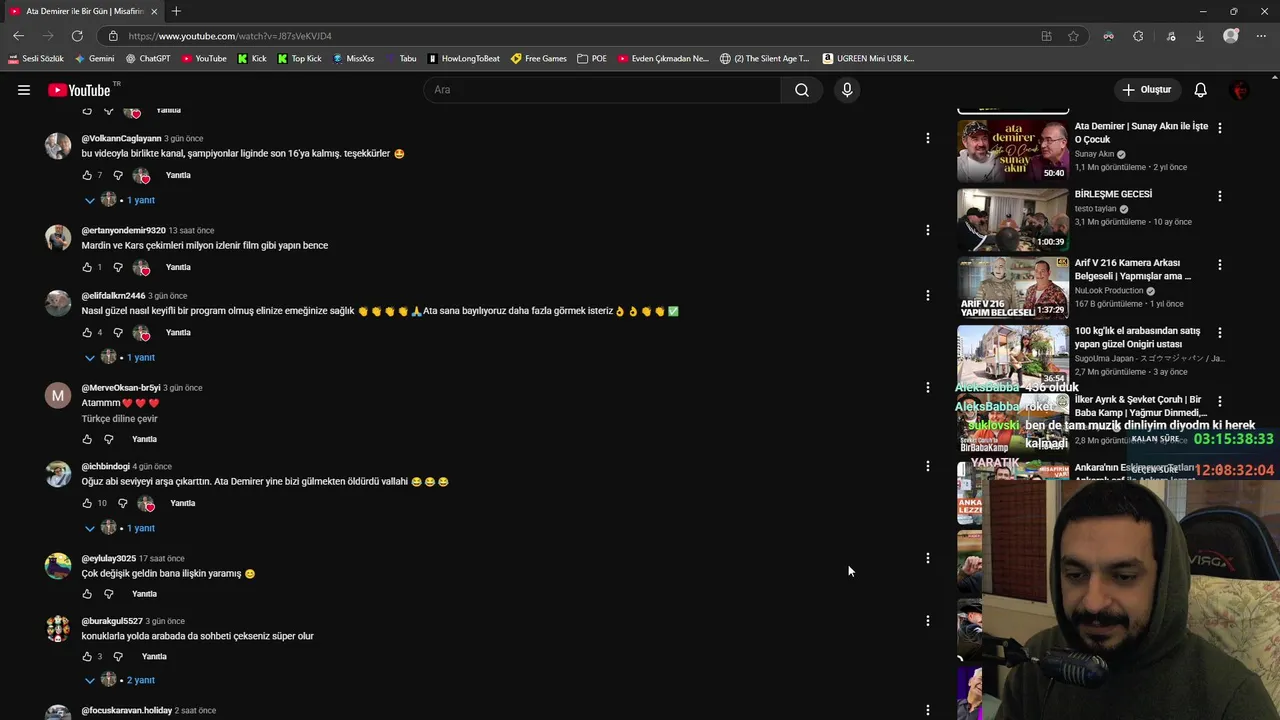Screen dimensions: 1280x720
Task: Open the Free Games bookmark
Action: (x=539, y=59)
